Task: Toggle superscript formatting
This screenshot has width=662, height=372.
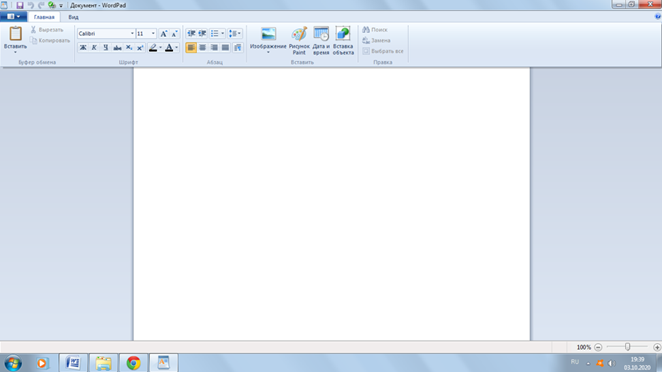Action: pyautogui.click(x=140, y=48)
